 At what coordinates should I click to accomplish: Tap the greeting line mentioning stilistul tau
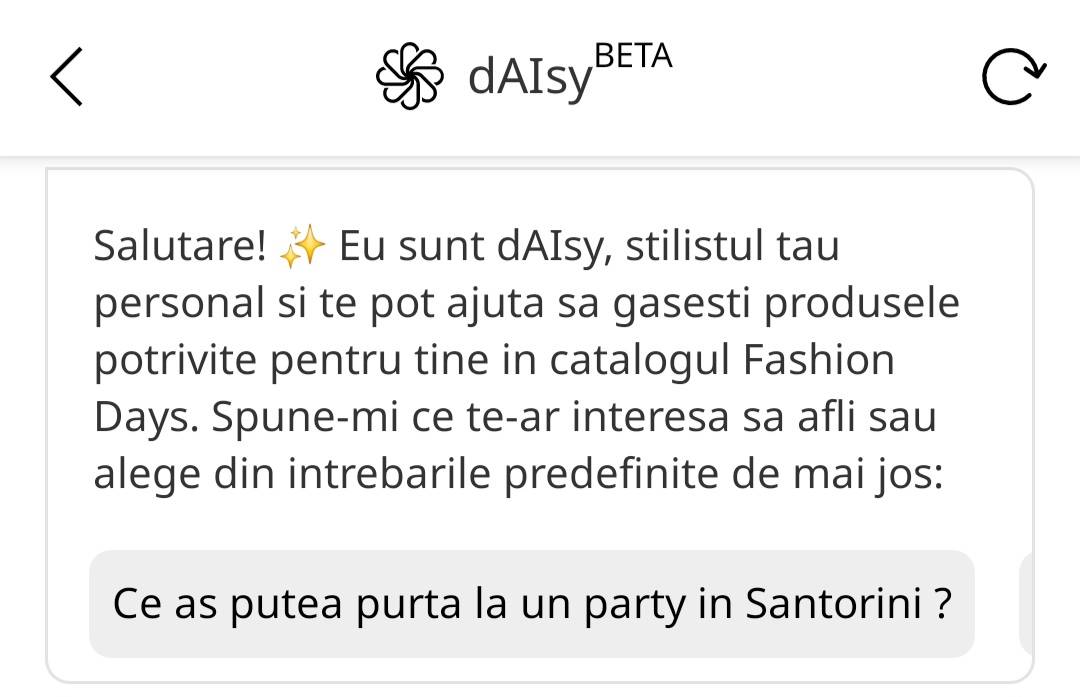pyautogui.click(x=467, y=247)
